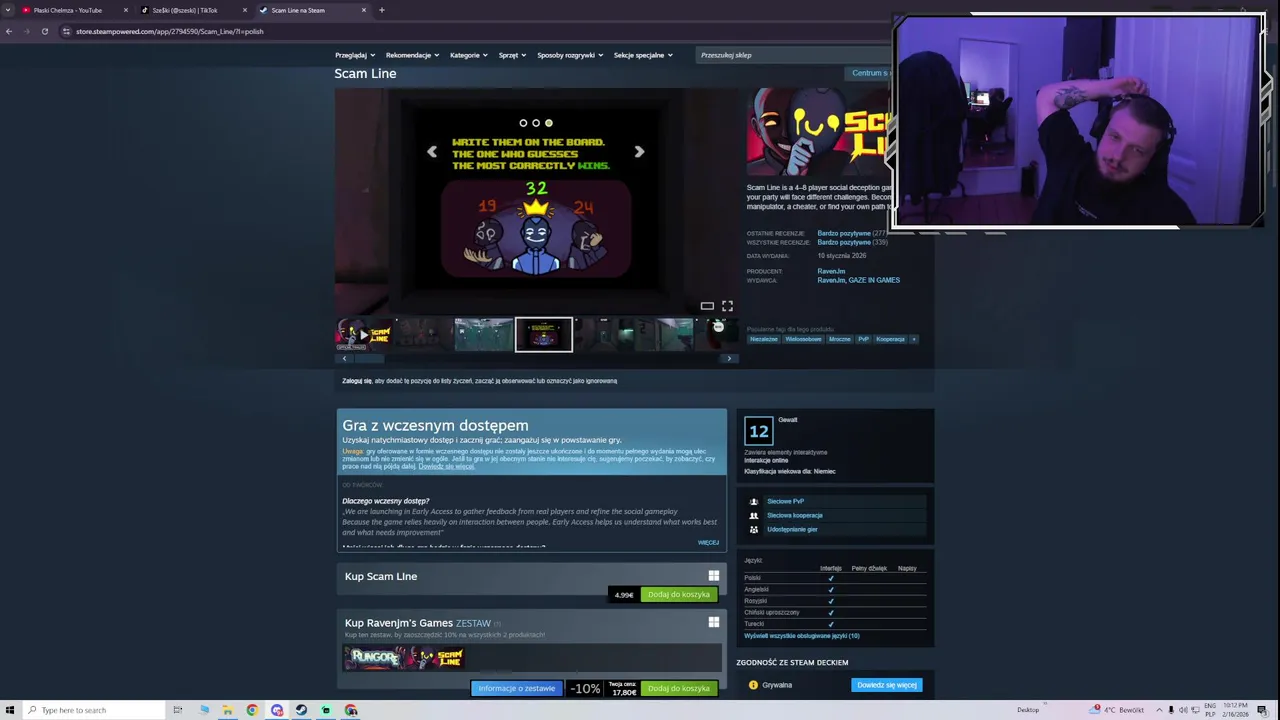The width and height of the screenshot is (1280, 720).
Task: Expand the Rekomendacje store menu
Action: coord(412,55)
